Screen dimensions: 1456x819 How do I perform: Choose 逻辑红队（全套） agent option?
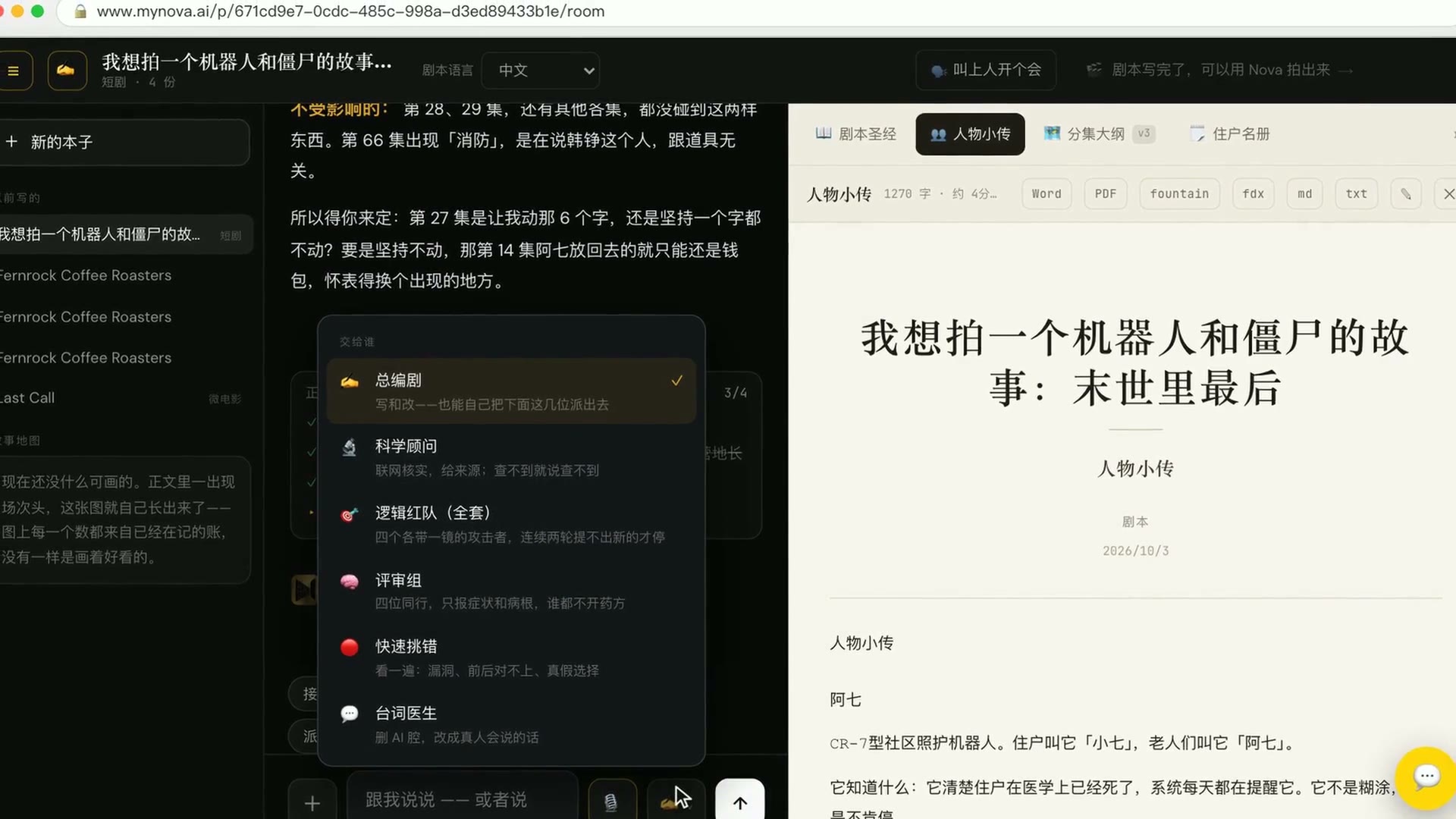pos(511,524)
